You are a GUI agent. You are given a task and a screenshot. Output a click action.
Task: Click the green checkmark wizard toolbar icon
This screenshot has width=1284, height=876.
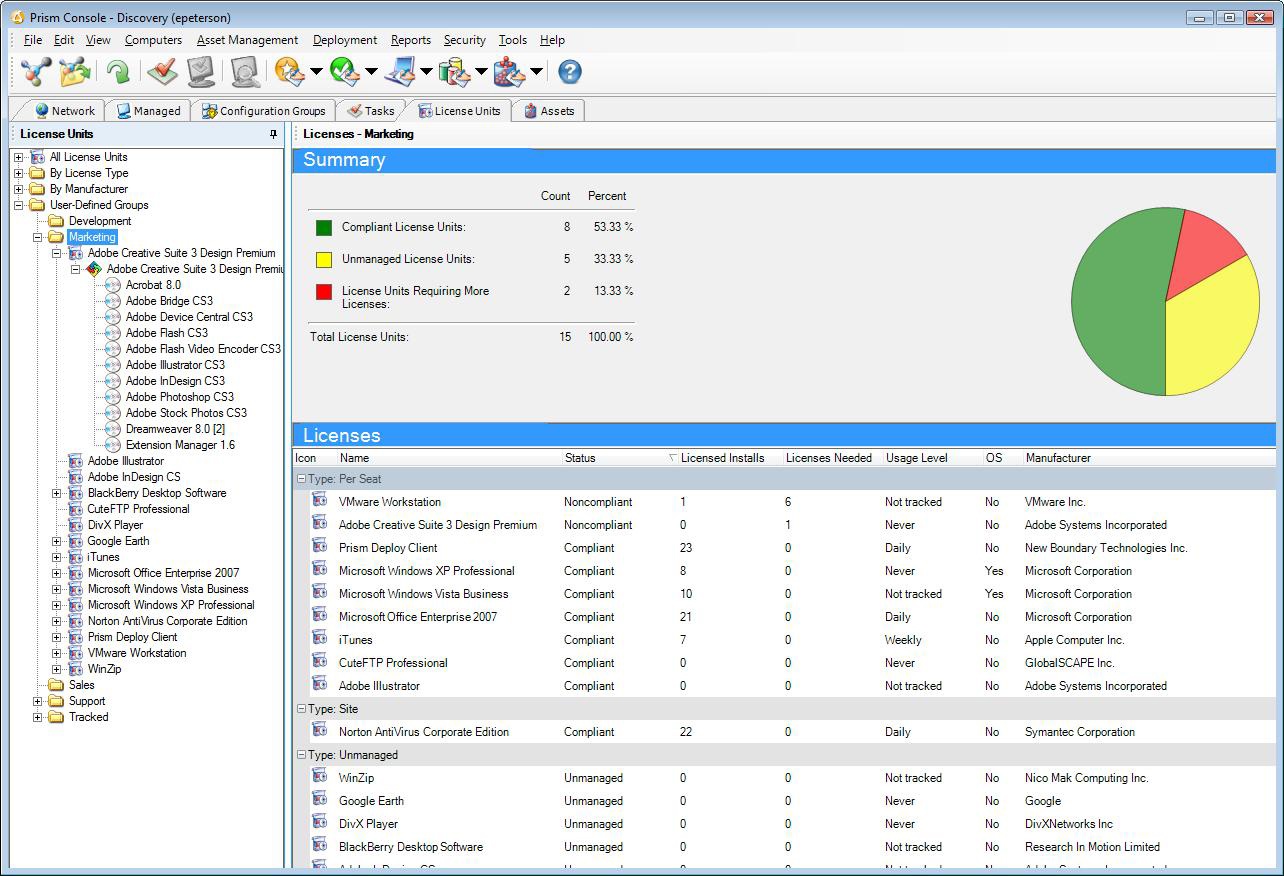343,71
